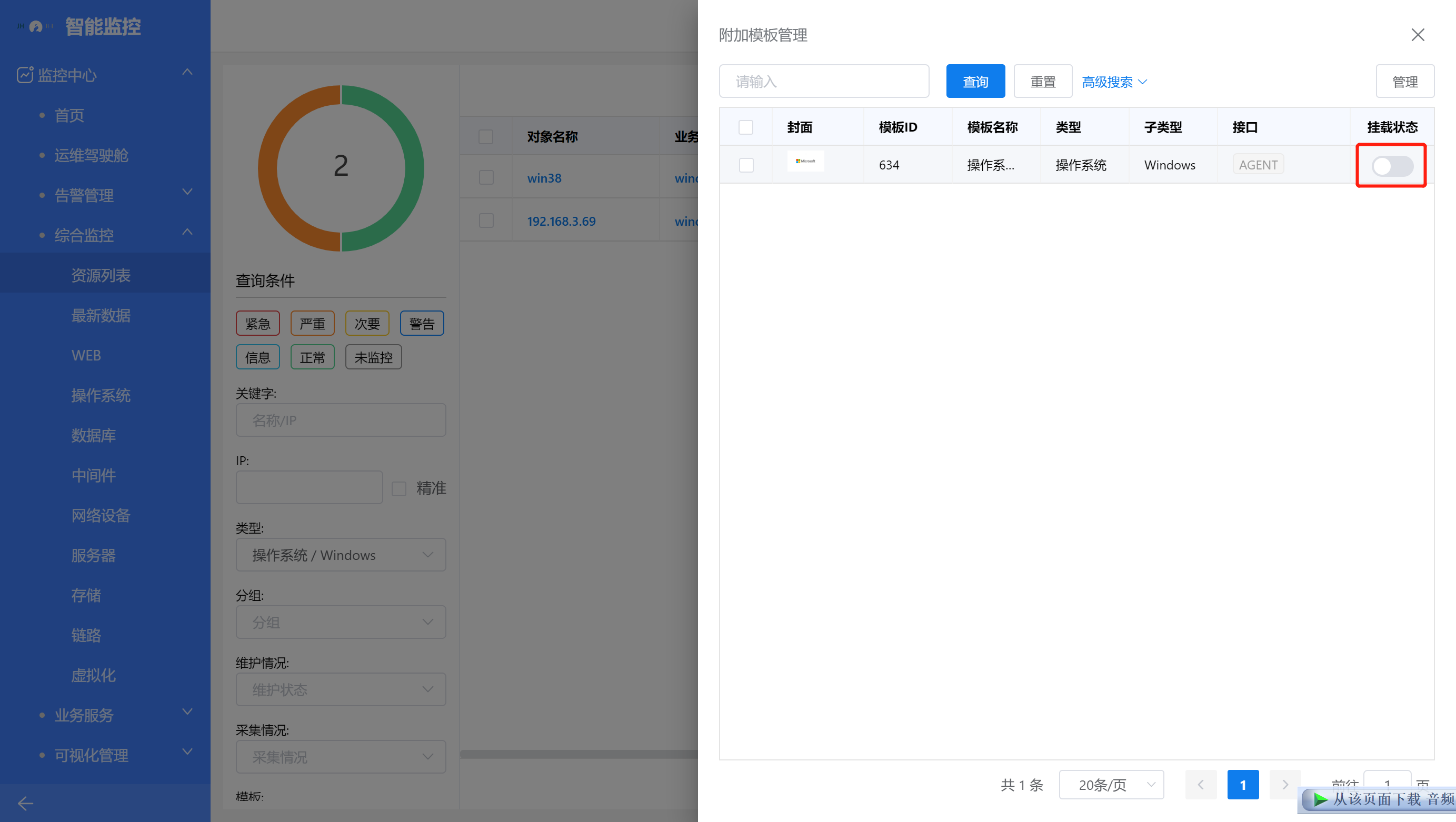Open the 采集情况 dropdown
This screenshot has height=822, width=1456.
coord(341,756)
